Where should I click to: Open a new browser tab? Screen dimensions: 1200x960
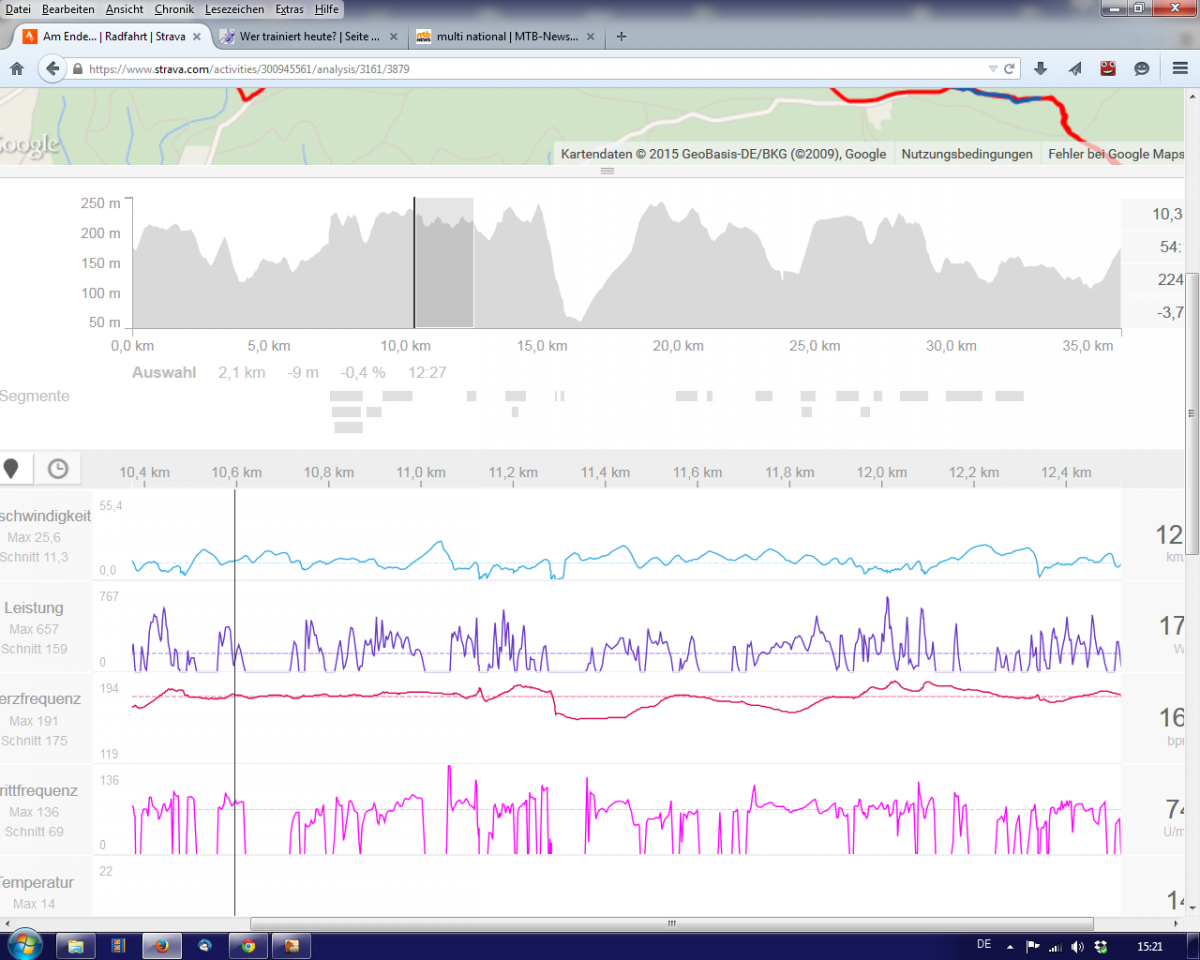(621, 37)
